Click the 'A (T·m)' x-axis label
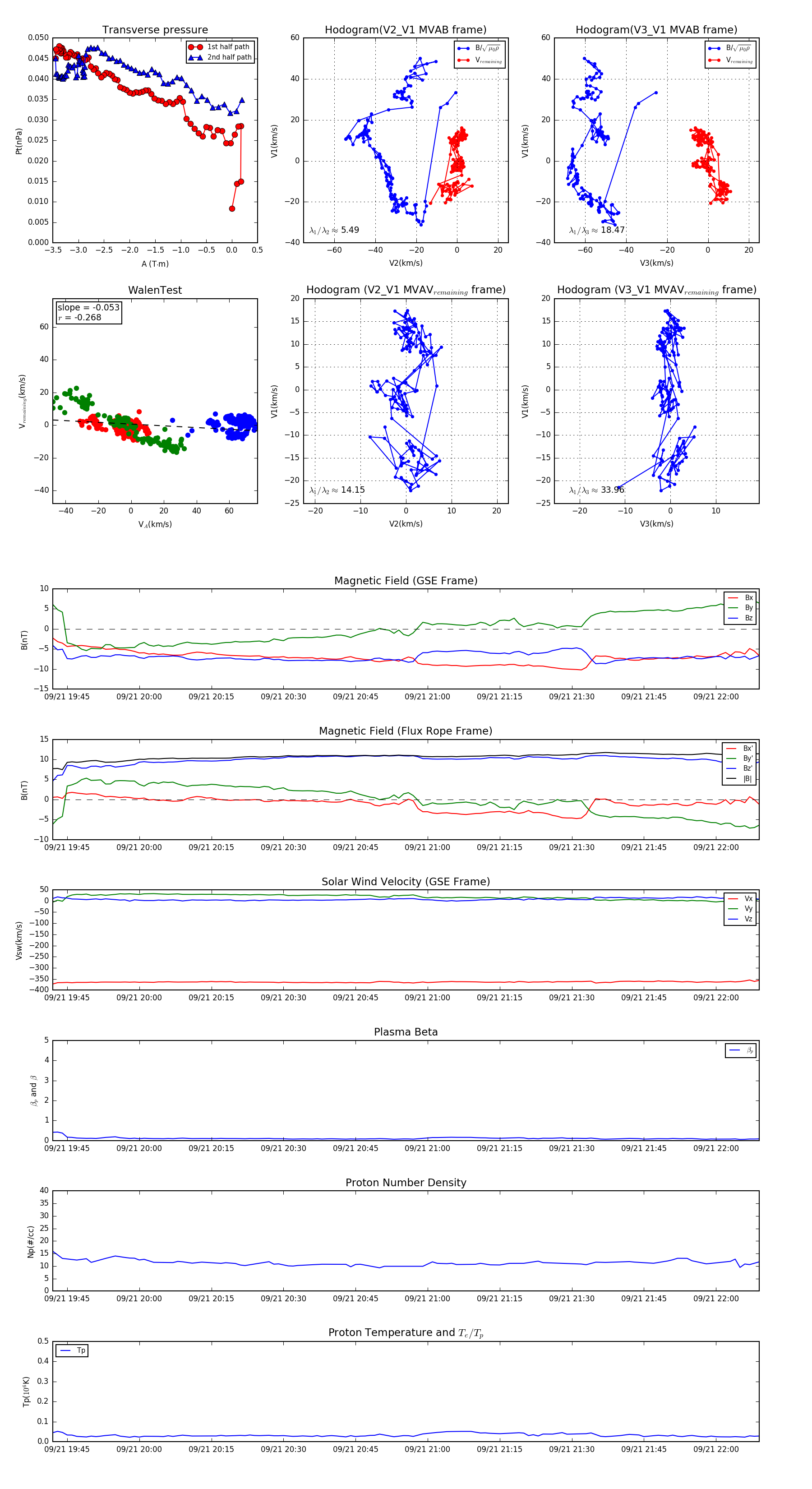Image resolution: width=812 pixels, height=1489 pixels. 155,264
